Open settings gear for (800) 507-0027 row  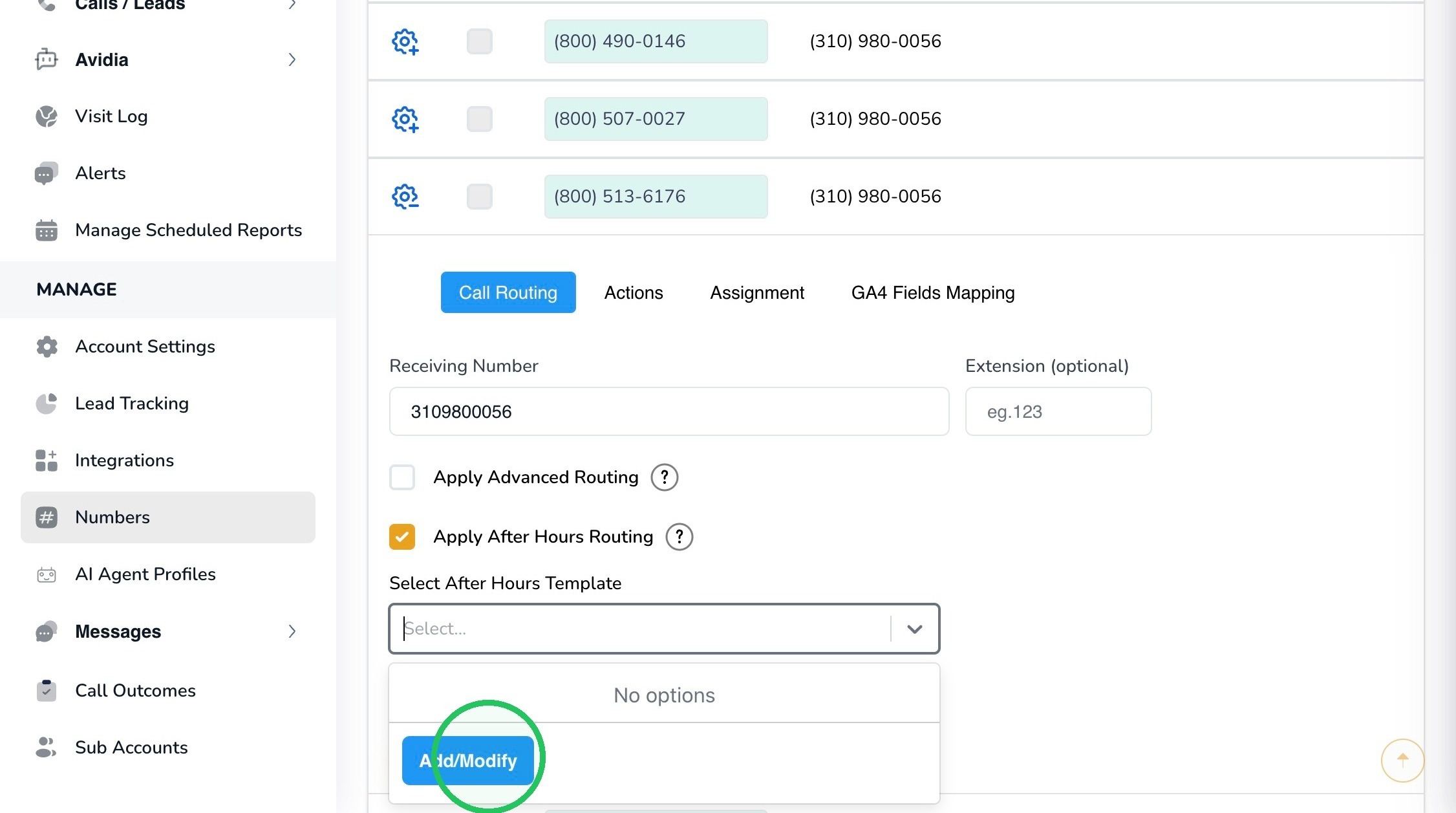click(405, 119)
